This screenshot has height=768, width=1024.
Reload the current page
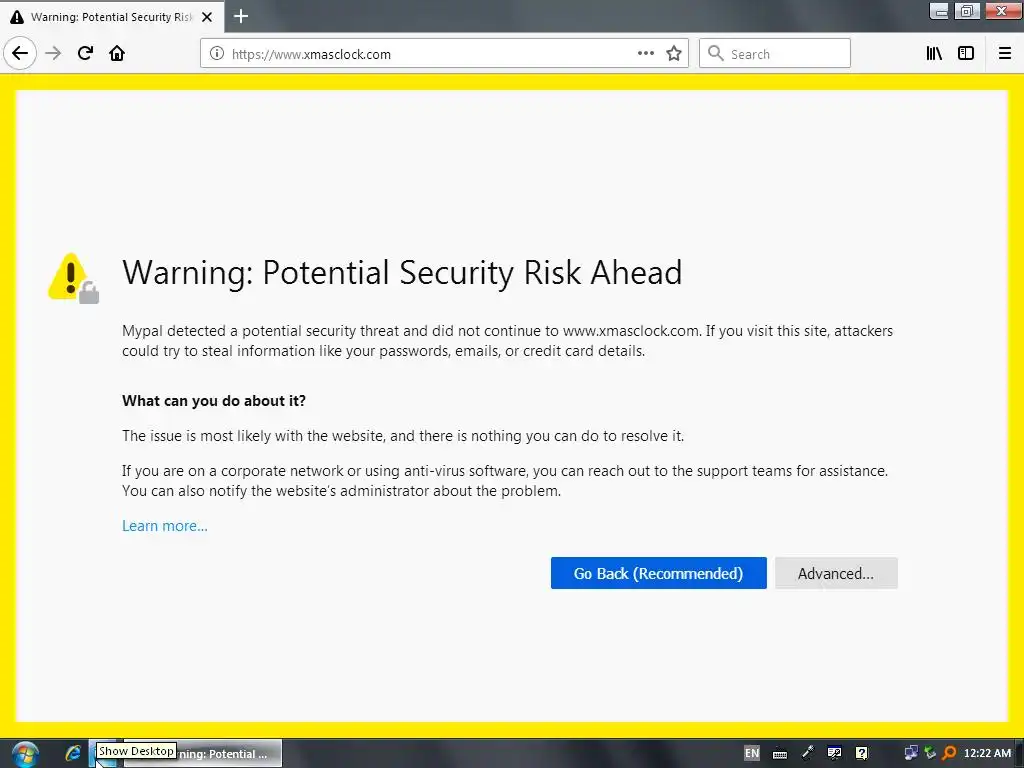click(85, 54)
